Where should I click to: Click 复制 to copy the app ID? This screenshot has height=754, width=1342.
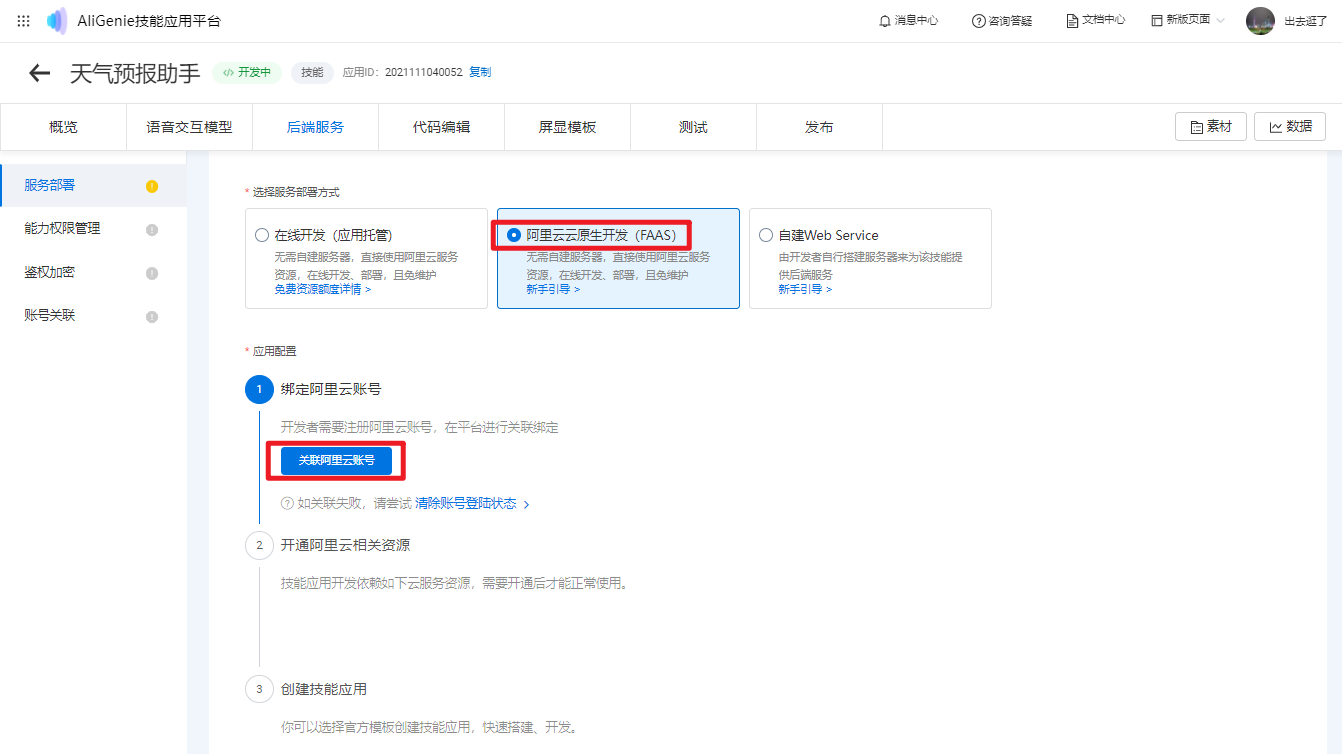pos(480,72)
